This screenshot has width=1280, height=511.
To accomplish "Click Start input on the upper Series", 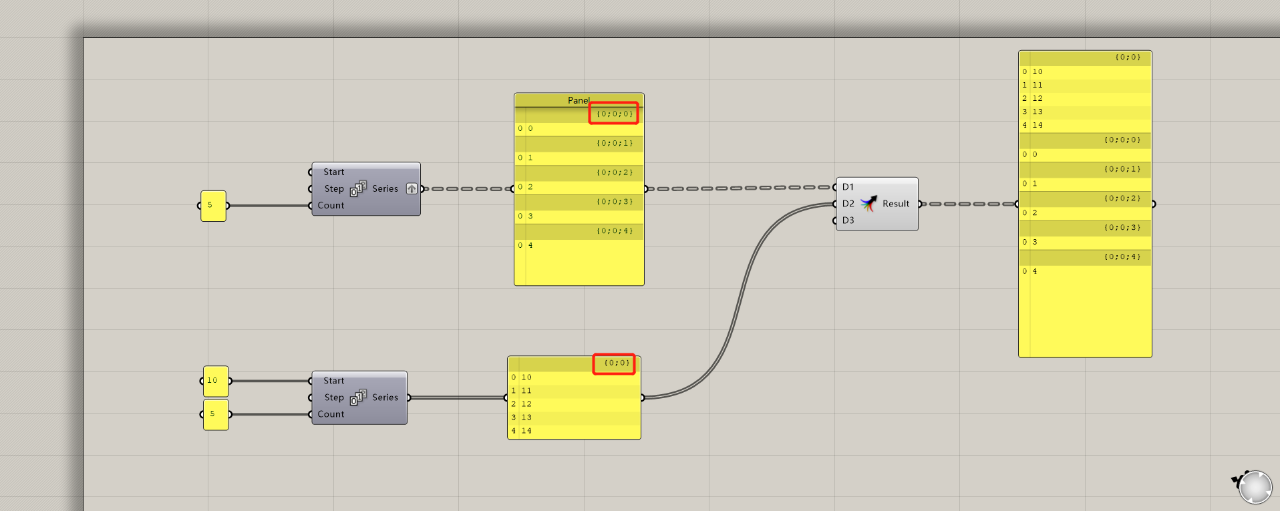I will (333, 172).
